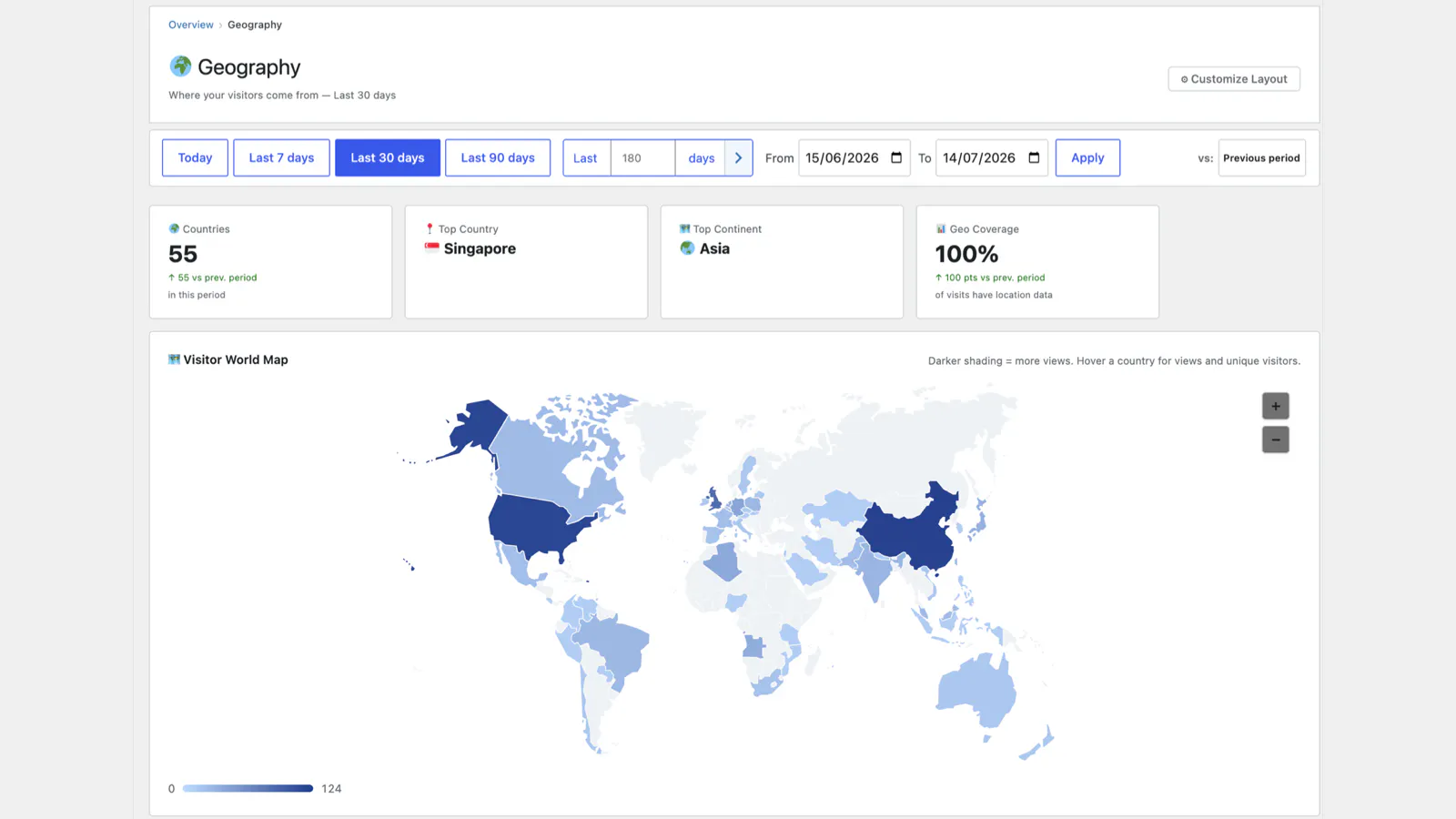Click the Apply button
The image size is (1456, 819).
click(1087, 157)
